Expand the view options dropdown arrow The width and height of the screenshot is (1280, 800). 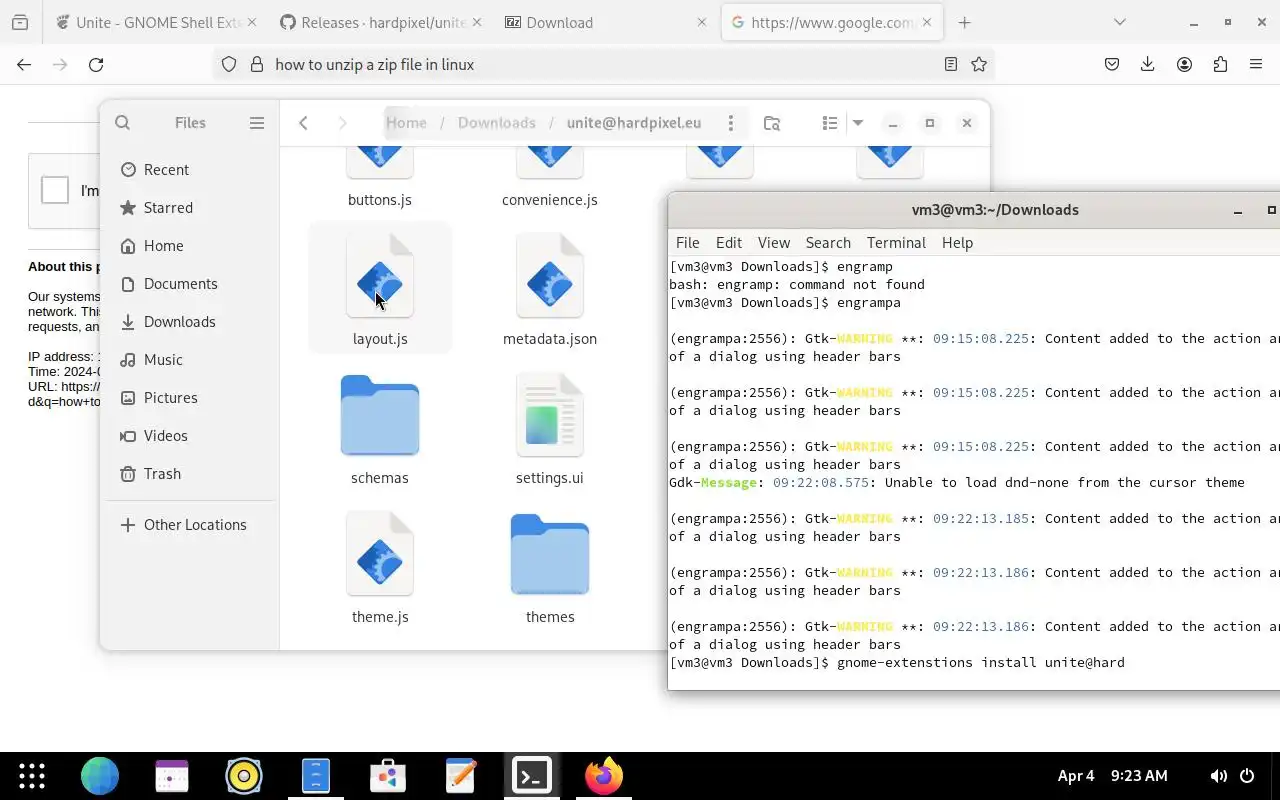[x=857, y=123]
